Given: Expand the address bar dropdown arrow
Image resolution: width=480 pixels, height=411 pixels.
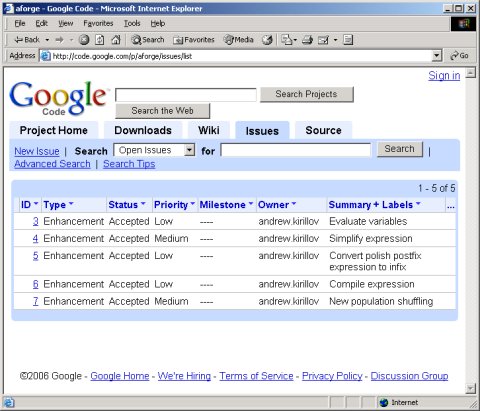Looking at the screenshot, I should coord(436,56).
